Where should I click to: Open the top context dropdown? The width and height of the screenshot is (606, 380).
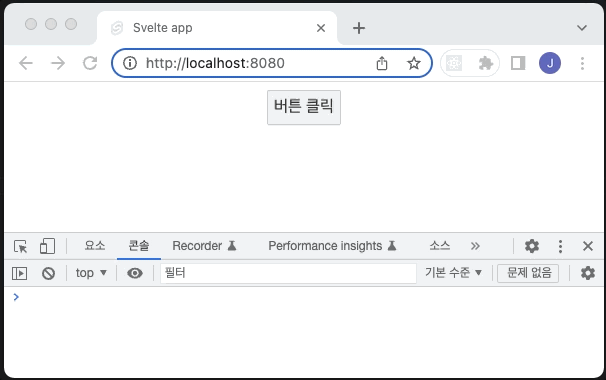[x=91, y=273]
